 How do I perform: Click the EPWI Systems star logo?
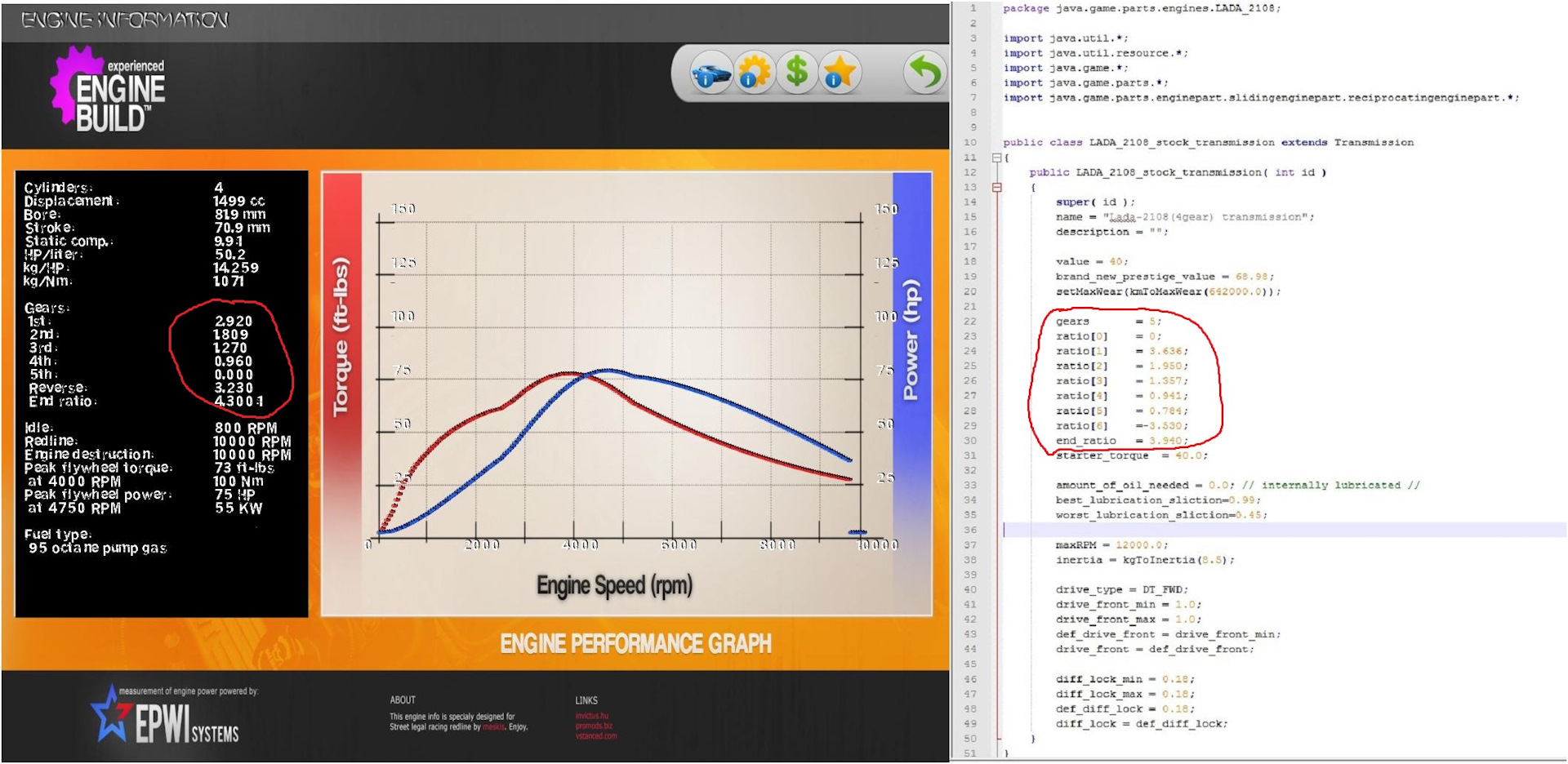(x=164, y=715)
